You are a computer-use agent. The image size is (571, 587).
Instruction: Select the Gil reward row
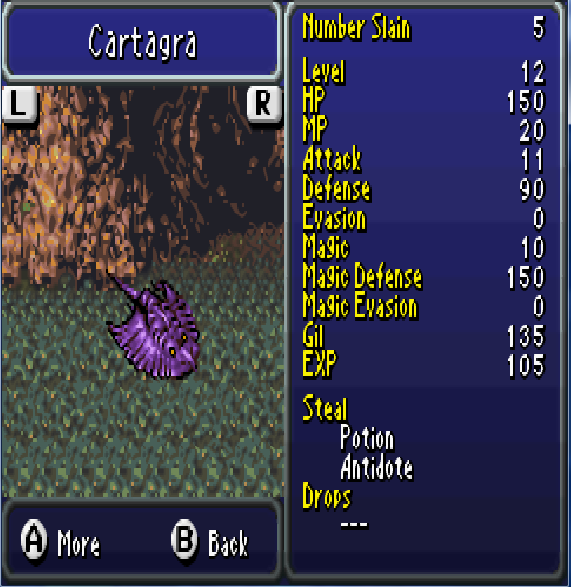[424, 335]
